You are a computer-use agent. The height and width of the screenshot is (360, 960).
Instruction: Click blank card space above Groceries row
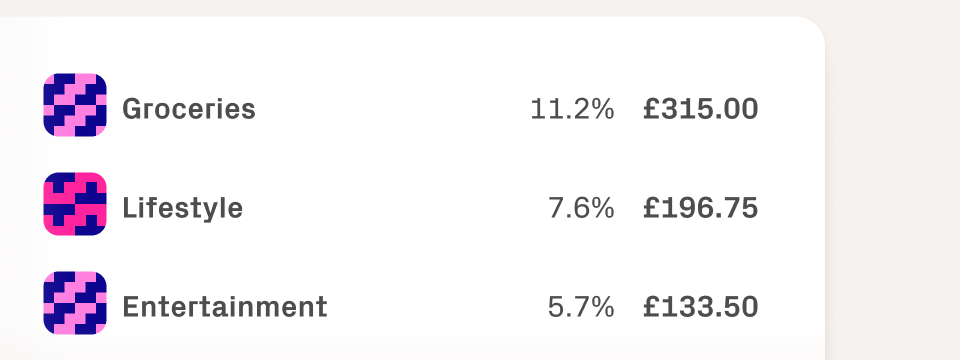(410, 44)
